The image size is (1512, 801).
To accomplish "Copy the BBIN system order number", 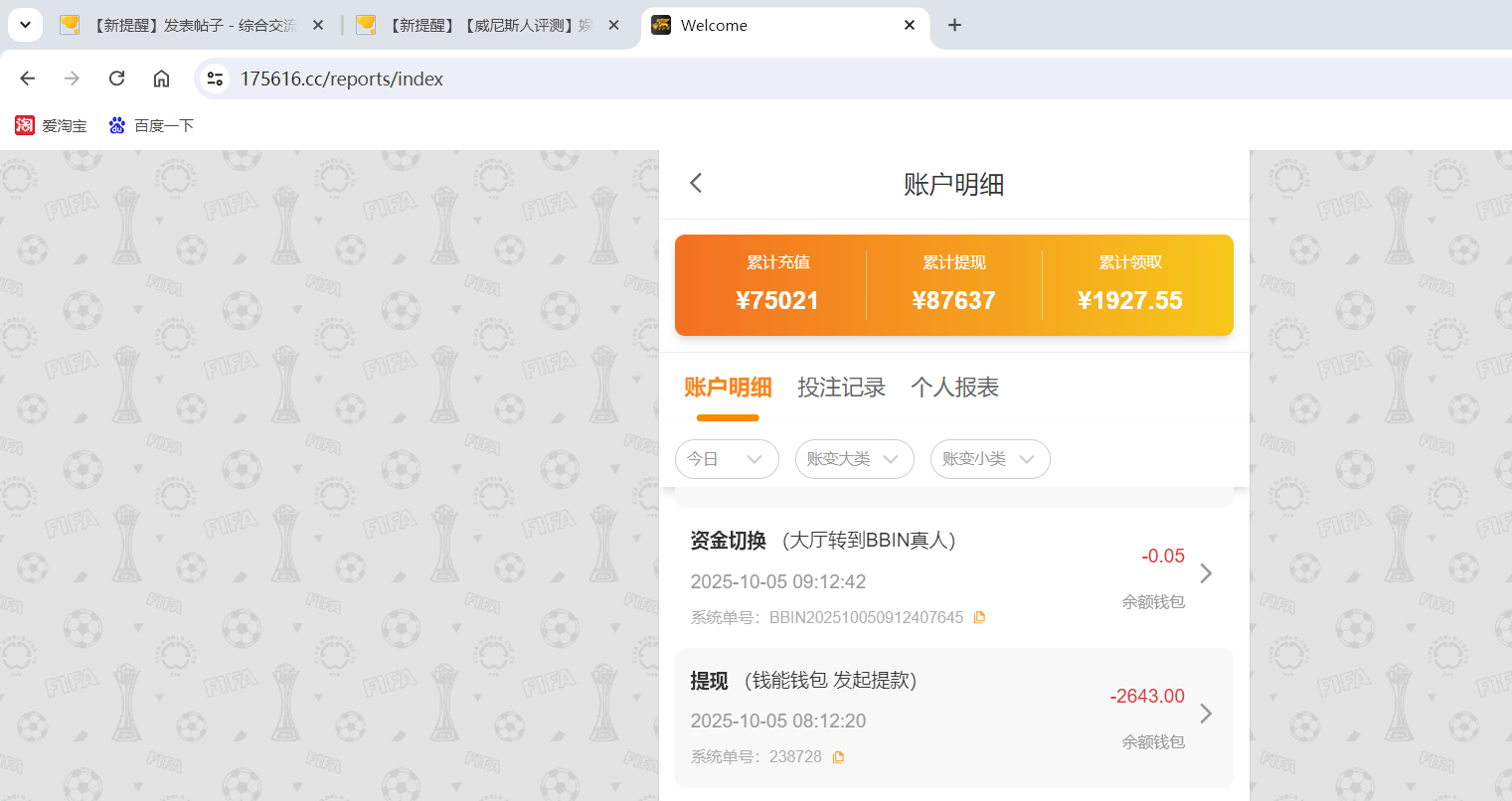I will click(979, 617).
